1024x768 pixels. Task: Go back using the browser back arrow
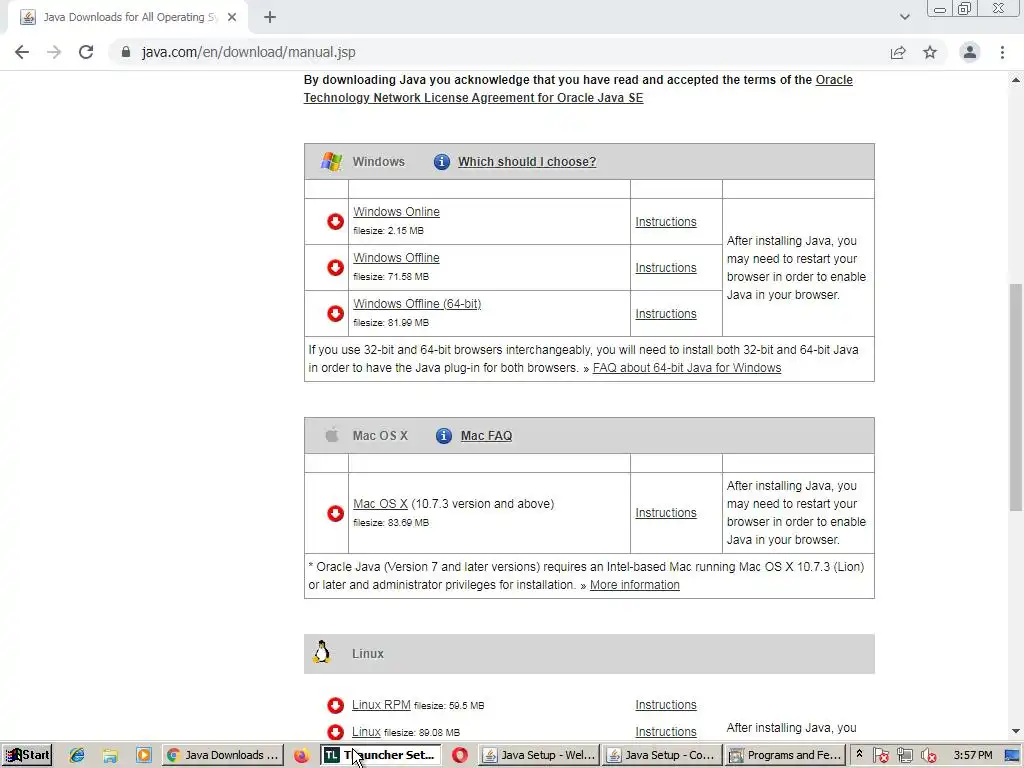pyautogui.click(x=22, y=52)
